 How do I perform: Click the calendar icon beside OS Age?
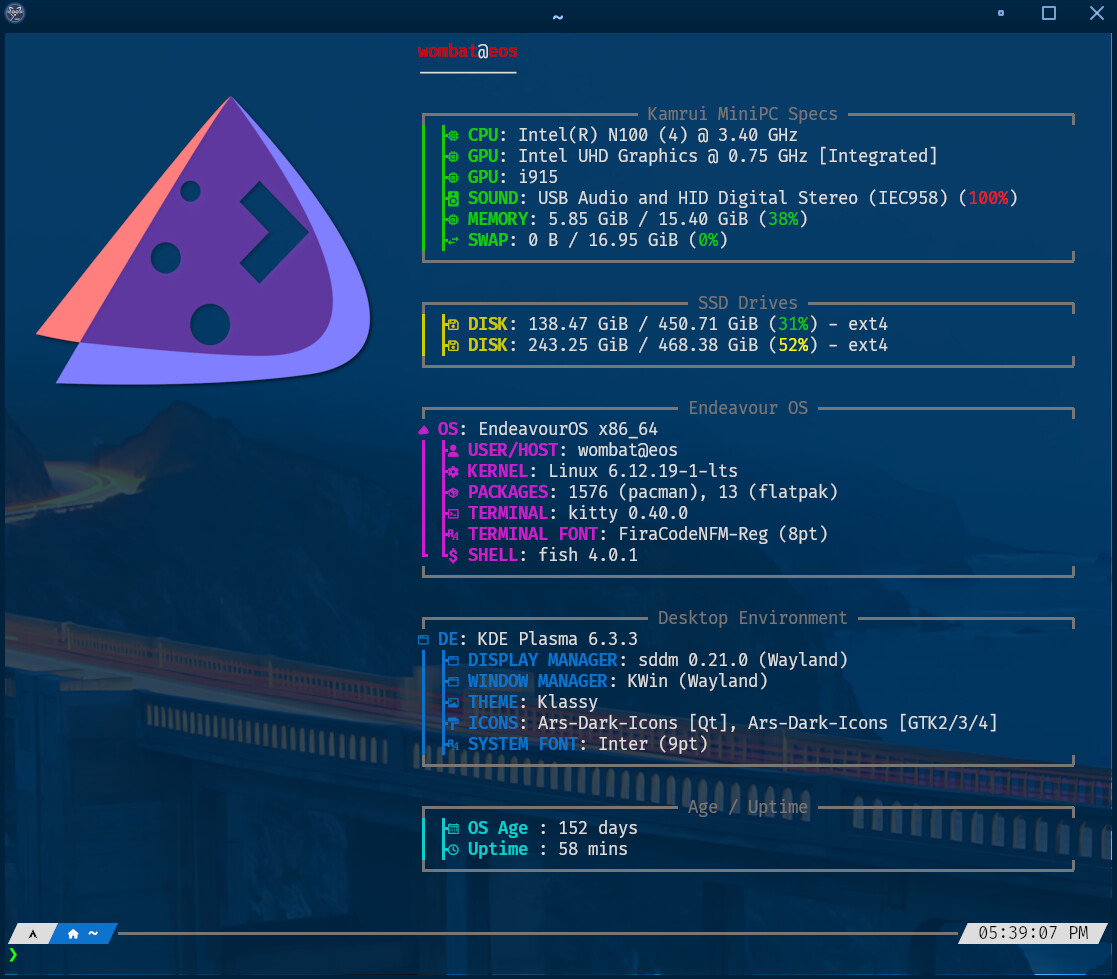tap(452, 829)
